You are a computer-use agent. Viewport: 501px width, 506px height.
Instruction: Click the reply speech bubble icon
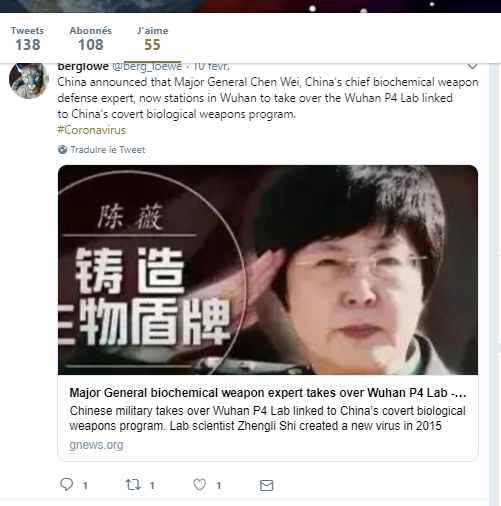[x=66, y=484]
